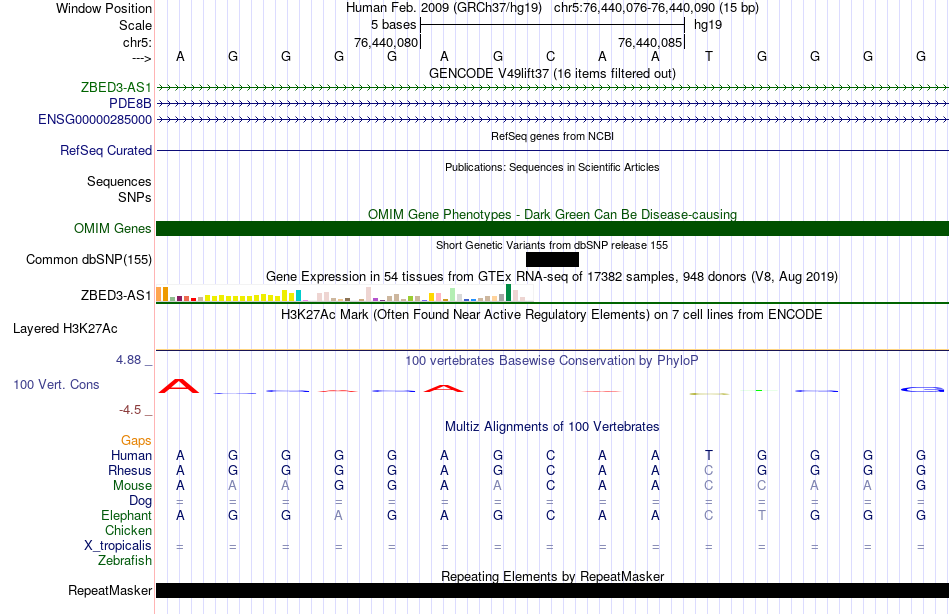950x614 pixels.
Task: Click the 4.88 PhyloP upper limit value
Action: [x=128, y=360]
